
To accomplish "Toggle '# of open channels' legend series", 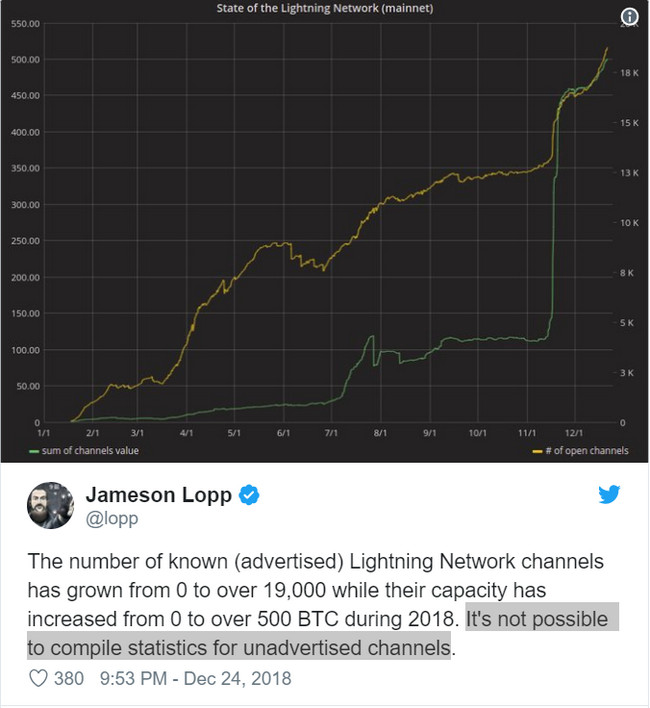I will [586, 451].
